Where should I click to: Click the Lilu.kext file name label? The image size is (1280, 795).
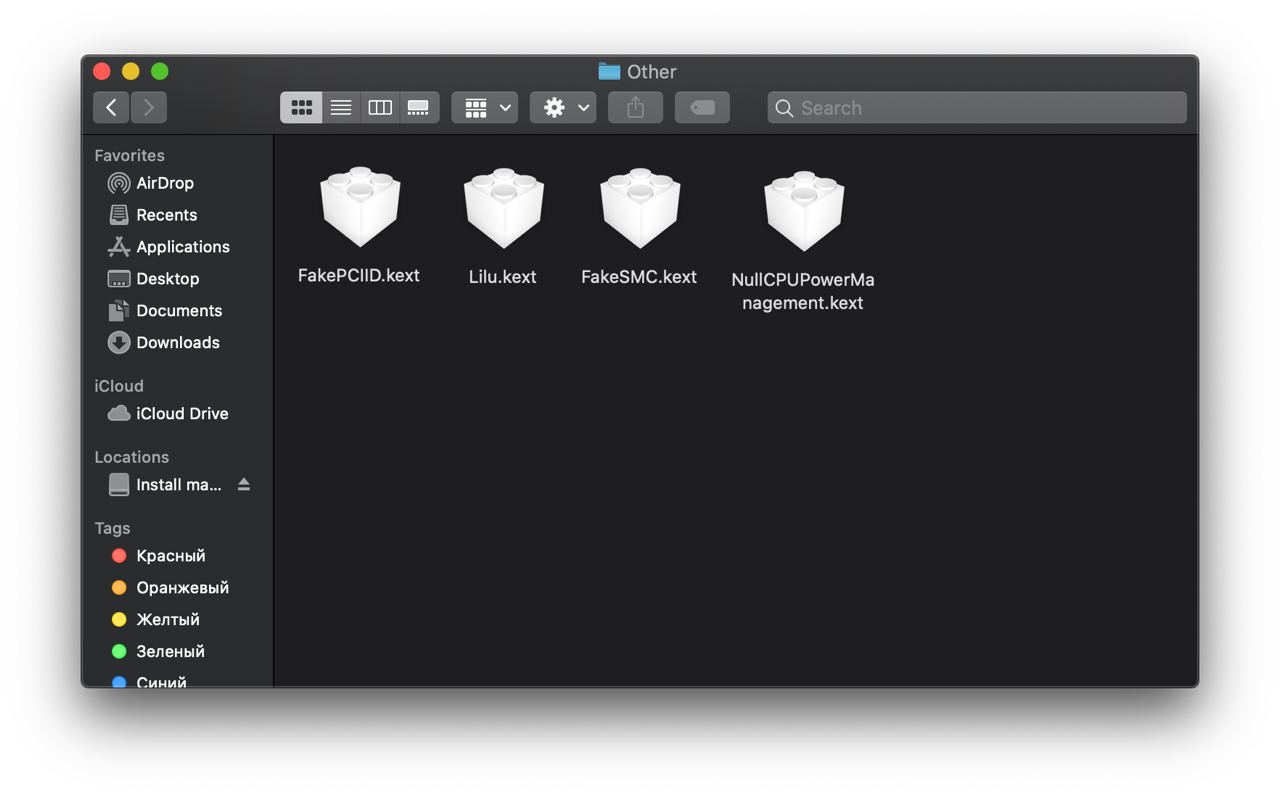(x=503, y=277)
